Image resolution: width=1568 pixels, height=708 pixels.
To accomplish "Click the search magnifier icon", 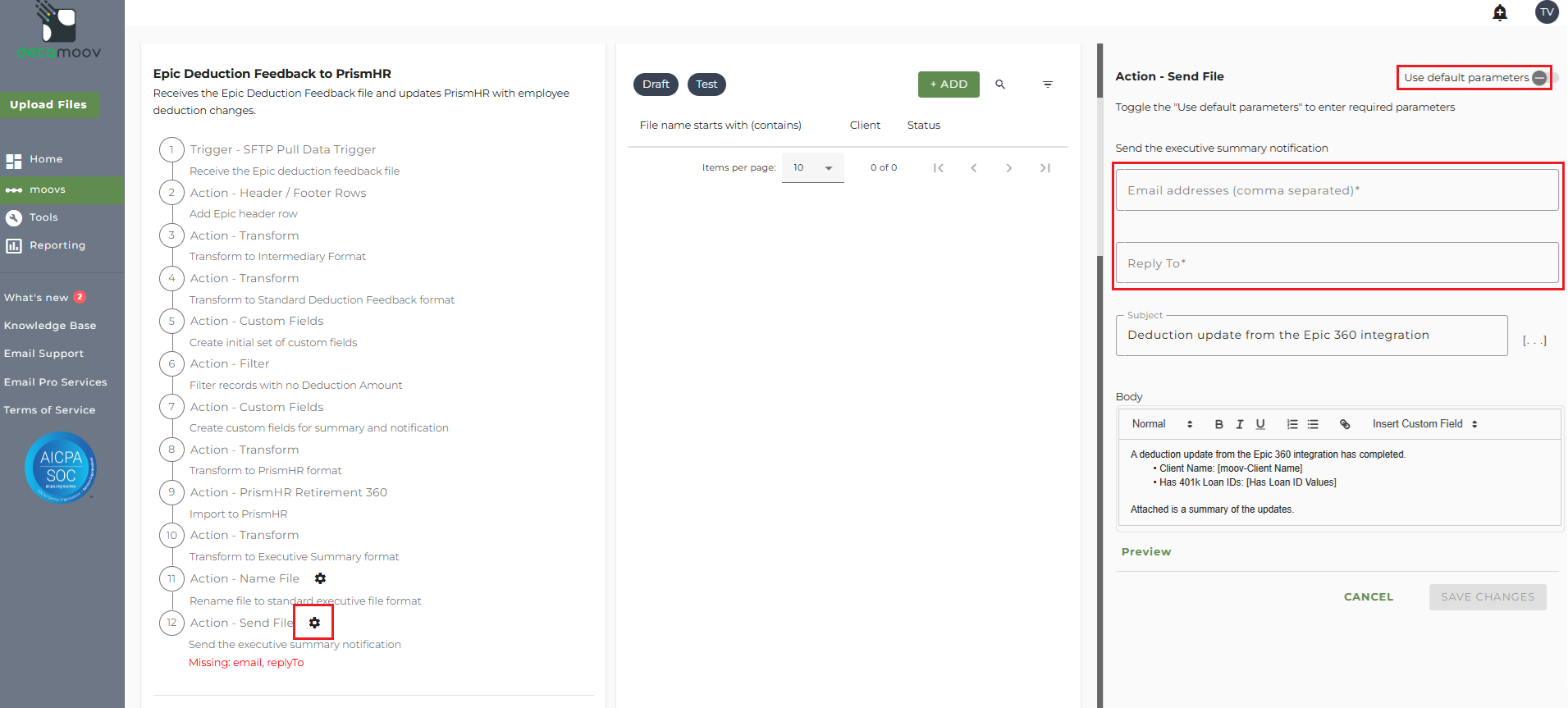I will [1000, 85].
